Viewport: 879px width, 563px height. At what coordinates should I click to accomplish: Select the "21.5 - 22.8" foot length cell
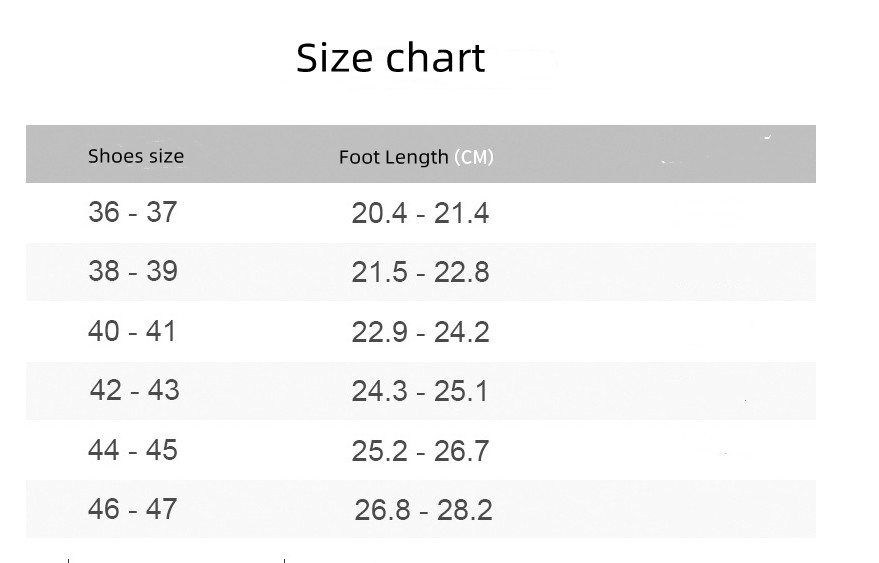(420, 272)
